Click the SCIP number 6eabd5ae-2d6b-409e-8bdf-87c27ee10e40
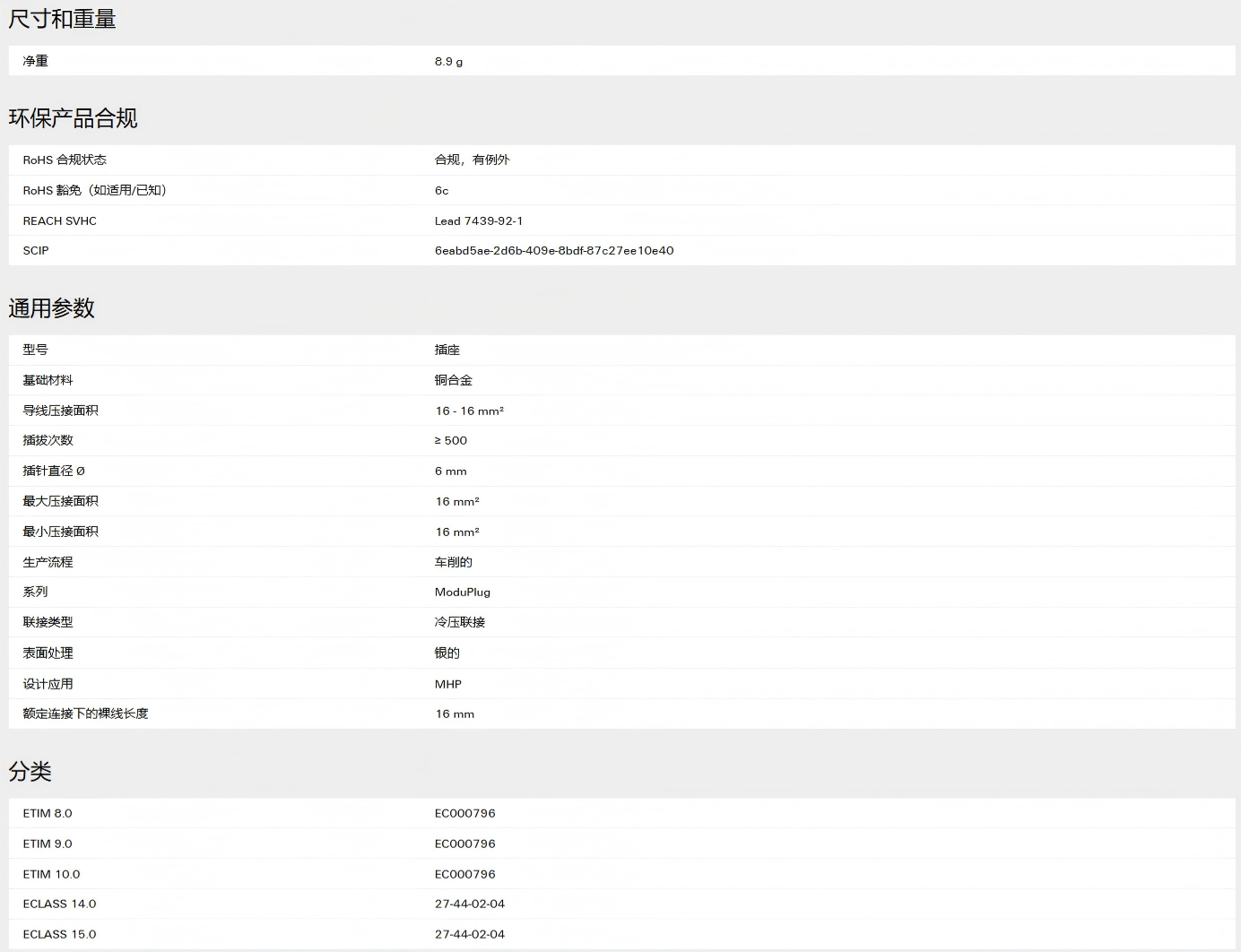The width and height of the screenshot is (1241, 952). (x=553, y=251)
